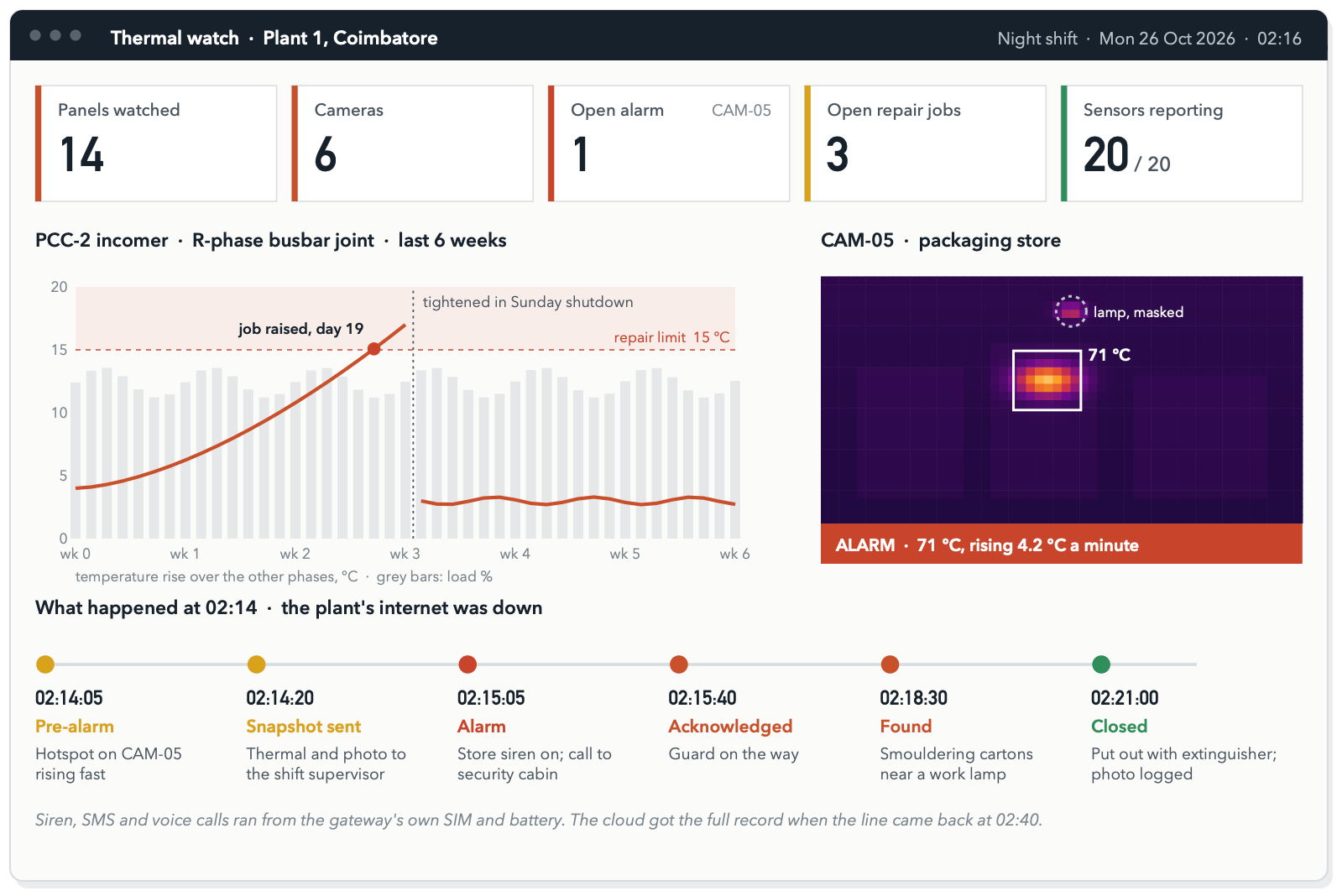Click the italic footnote about the gateway's SIM
This screenshot has width=1337, height=896.
539,820
